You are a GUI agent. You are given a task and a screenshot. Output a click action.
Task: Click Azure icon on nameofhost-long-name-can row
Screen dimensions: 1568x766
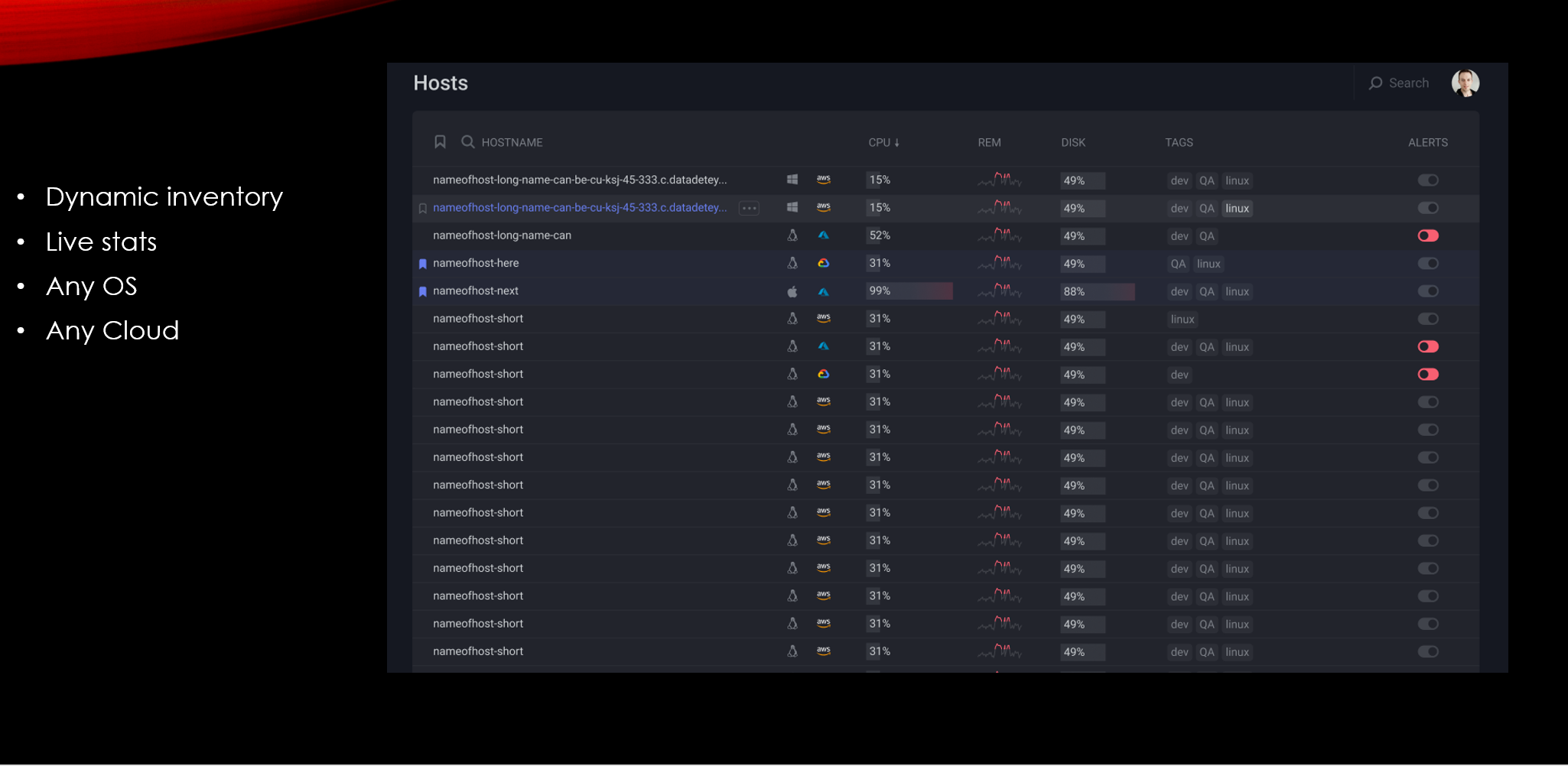(x=823, y=235)
